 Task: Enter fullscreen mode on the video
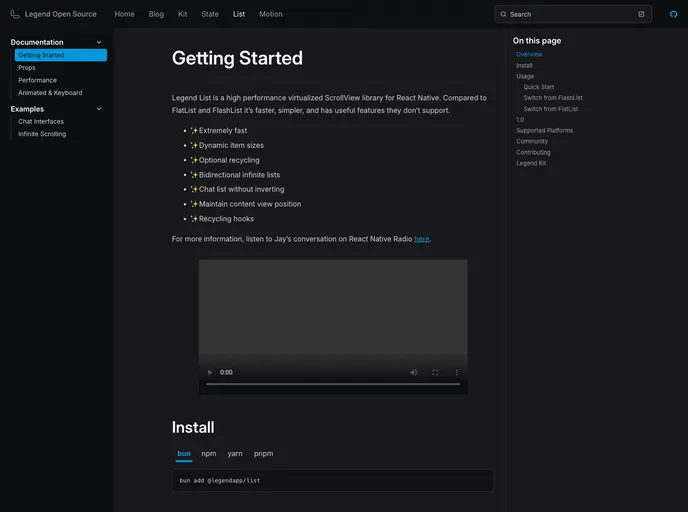435,372
